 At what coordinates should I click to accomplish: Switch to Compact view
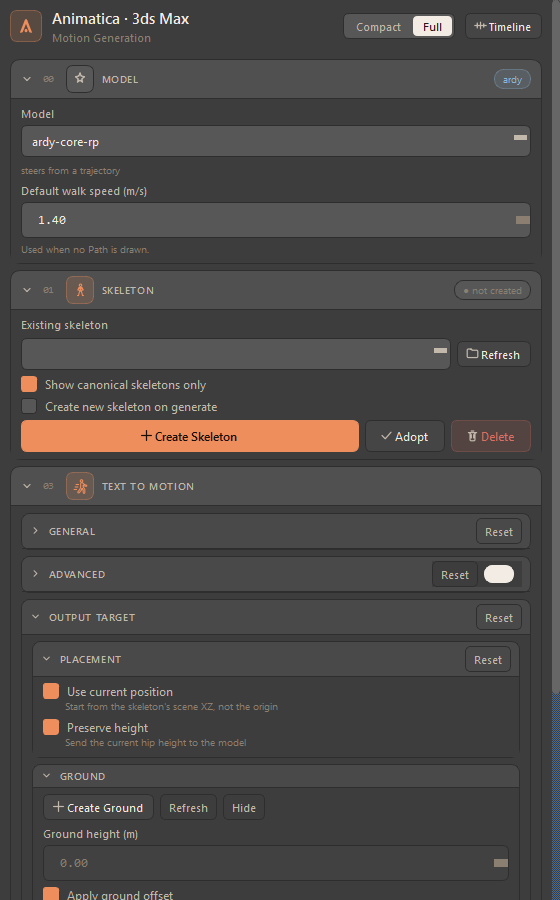(378, 27)
